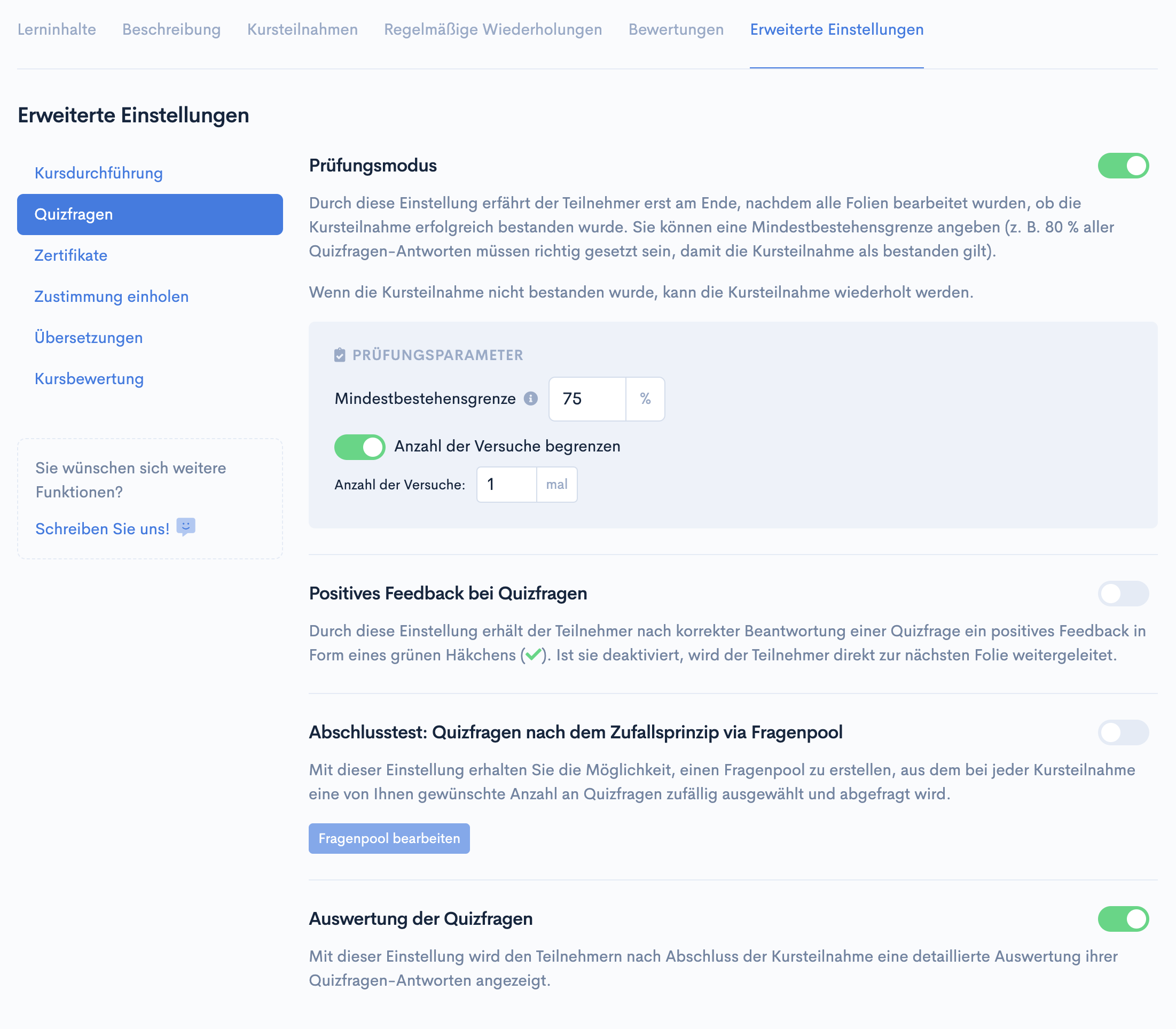Click the Prüfungsparameter clipboard icon
Screen dimensions: 1176x1029
(x=340, y=355)
